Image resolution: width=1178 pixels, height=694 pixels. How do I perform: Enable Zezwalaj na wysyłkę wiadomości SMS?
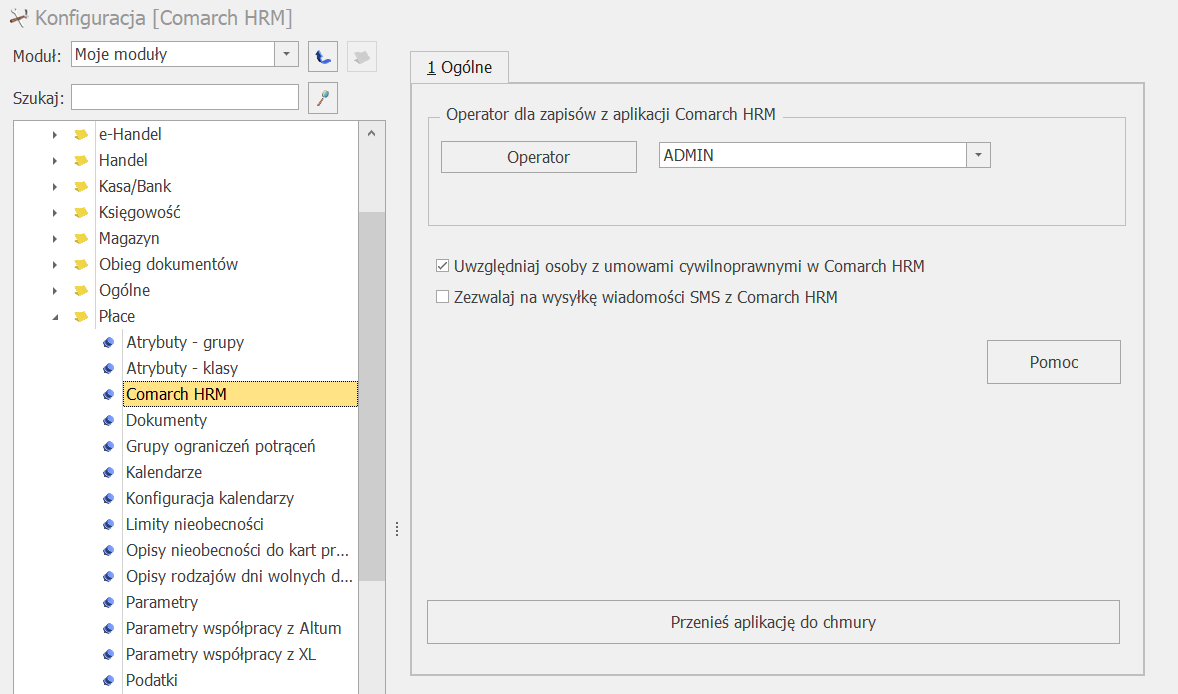(443, 297)
